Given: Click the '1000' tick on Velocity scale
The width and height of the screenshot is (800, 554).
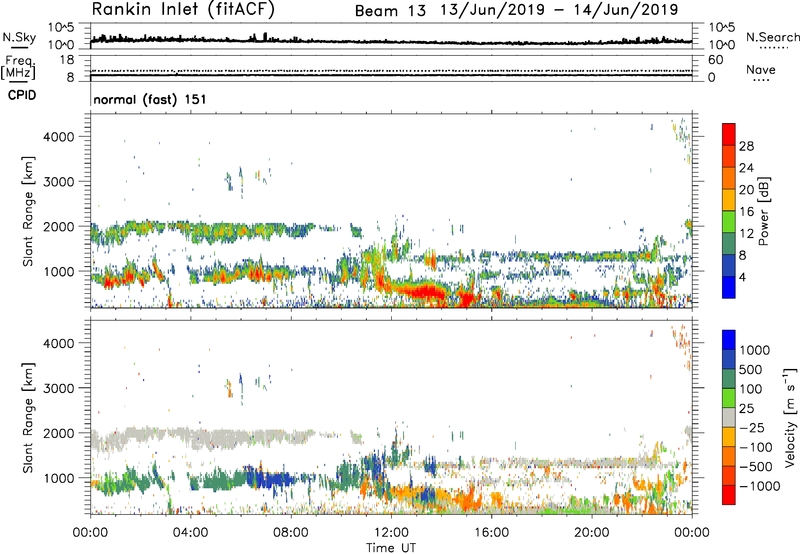Looking at the screenshot, I should (x=755, y=350).
